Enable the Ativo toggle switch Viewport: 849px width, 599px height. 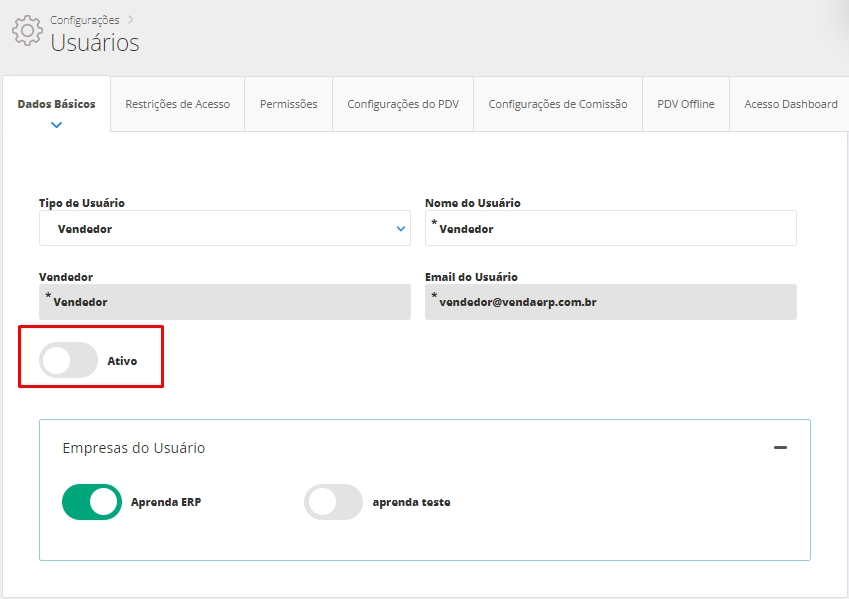pos(69,360)
